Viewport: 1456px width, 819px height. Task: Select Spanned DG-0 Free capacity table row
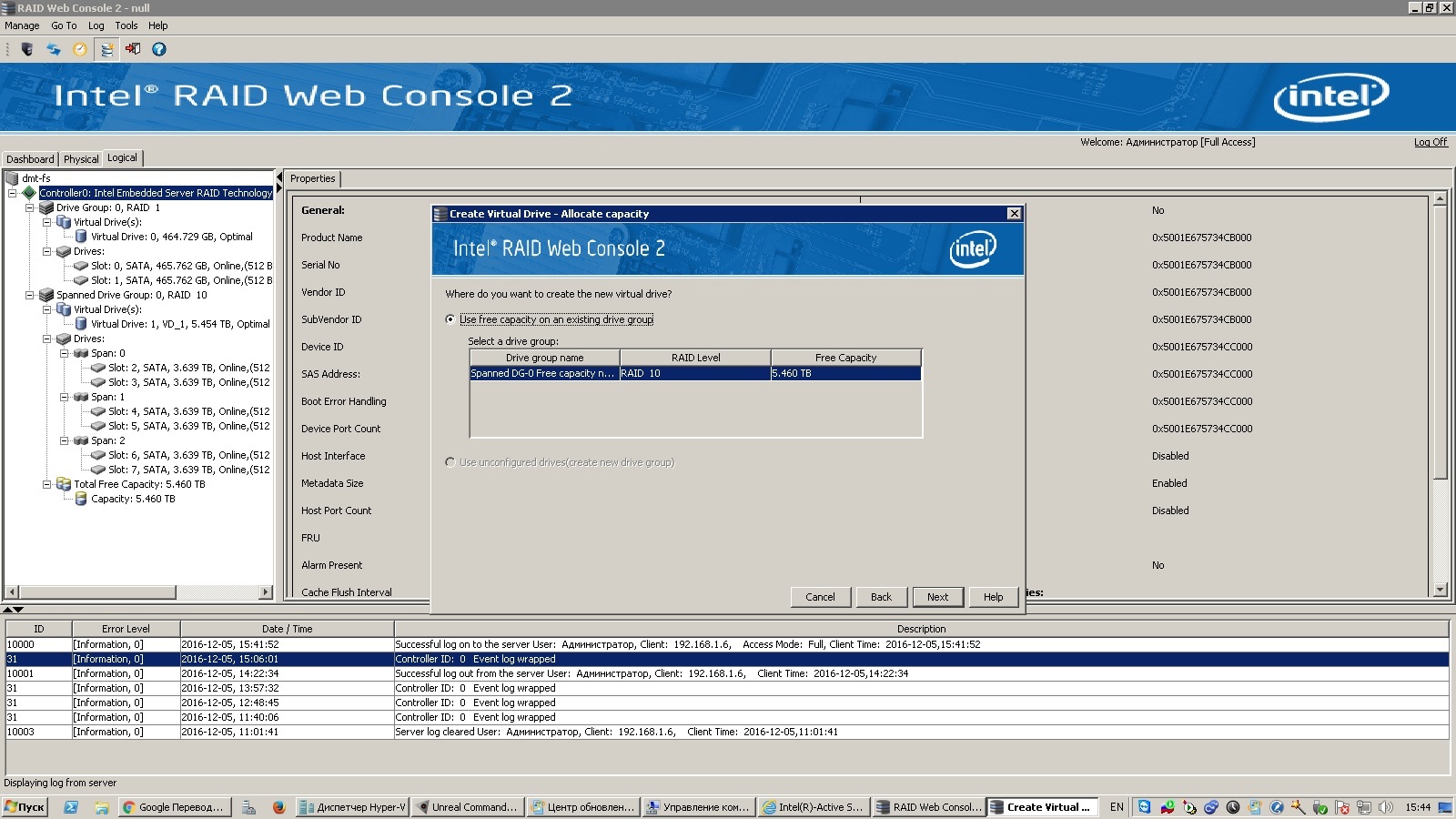(x=695, y=373)
